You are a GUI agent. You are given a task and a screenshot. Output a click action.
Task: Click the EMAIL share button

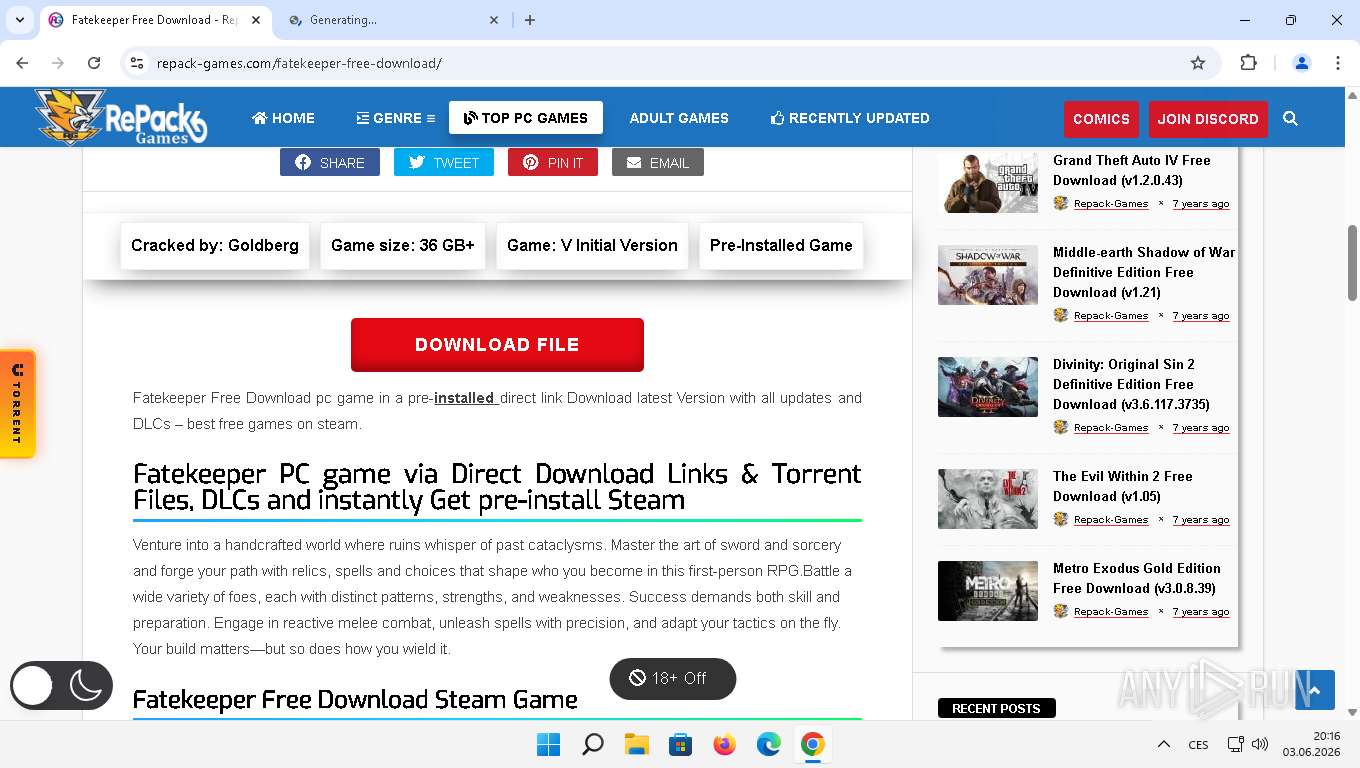658,162
